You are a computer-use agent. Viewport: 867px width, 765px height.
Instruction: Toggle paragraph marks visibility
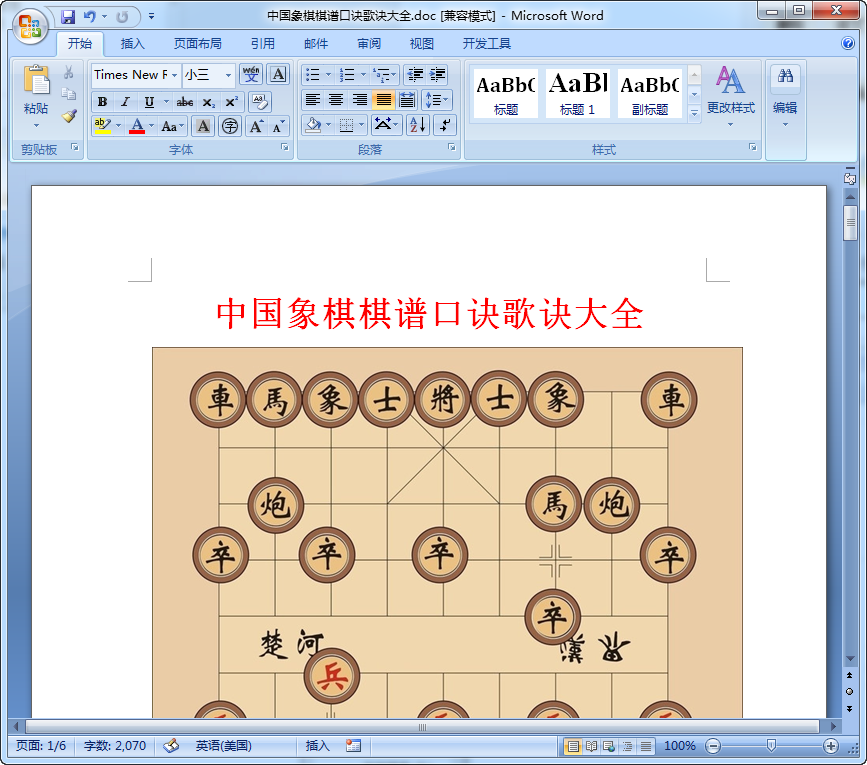point(444,125)
